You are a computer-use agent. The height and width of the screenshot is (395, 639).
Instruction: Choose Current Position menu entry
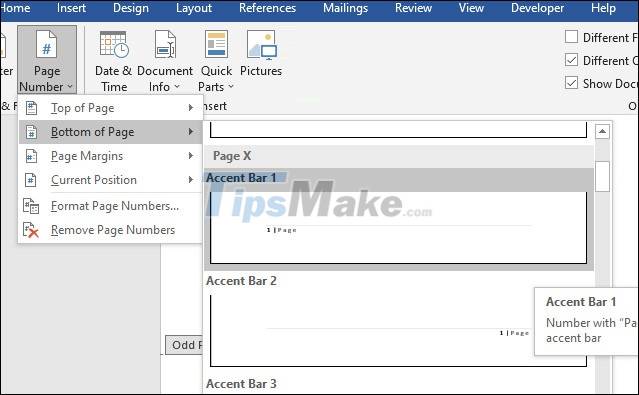(x=110, y=180)
